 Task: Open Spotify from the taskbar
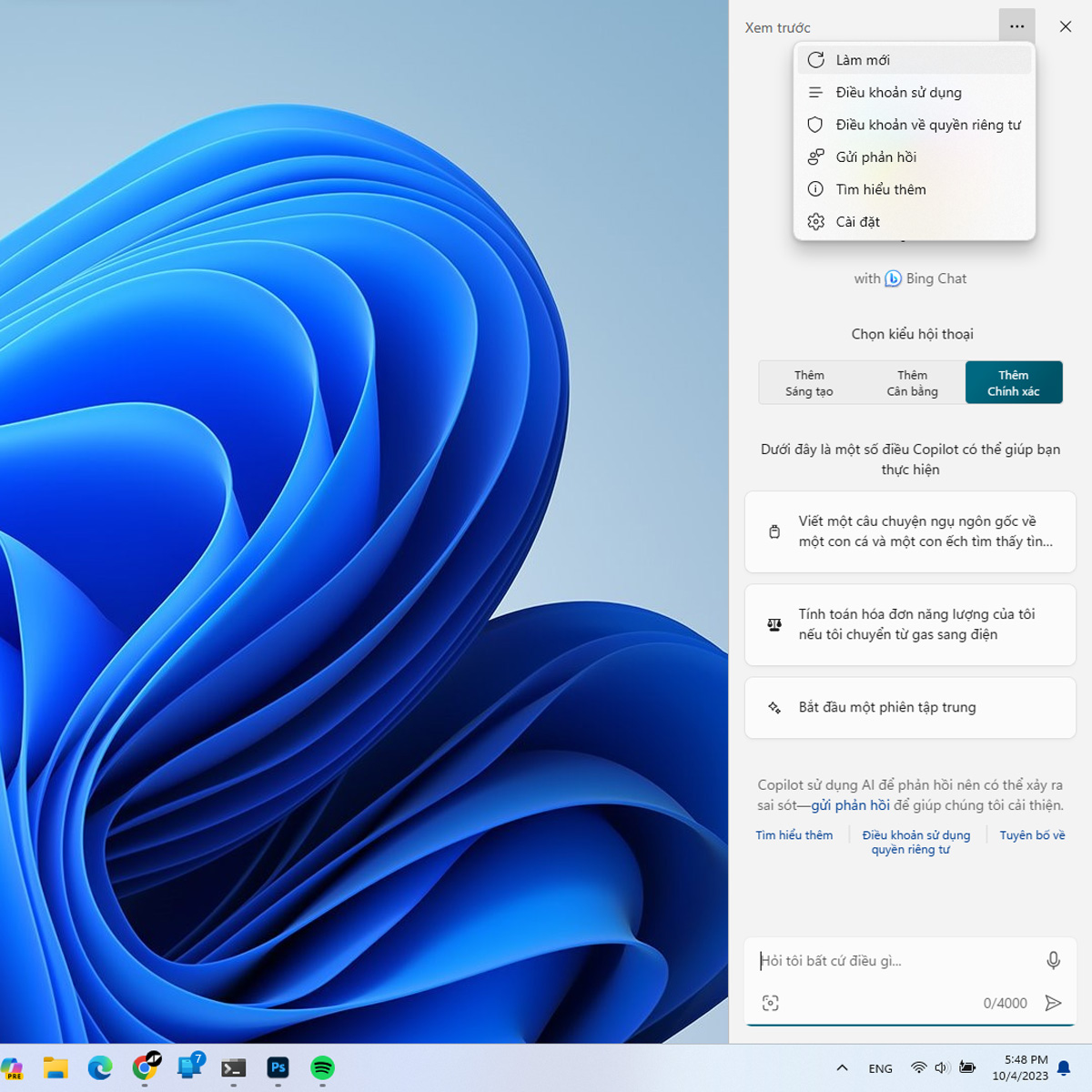coord(322,1067)
